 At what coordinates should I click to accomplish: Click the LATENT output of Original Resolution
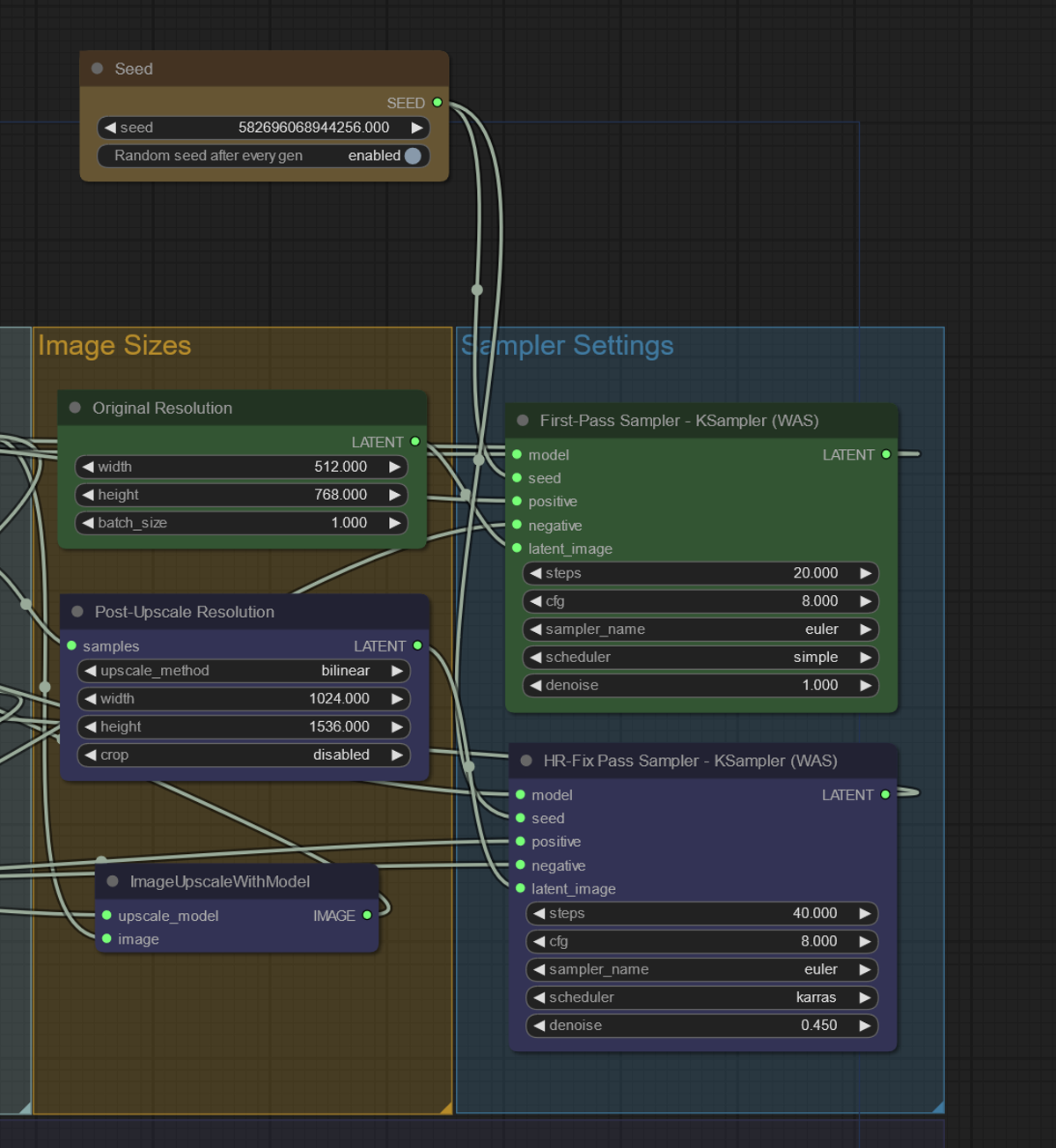414,442
